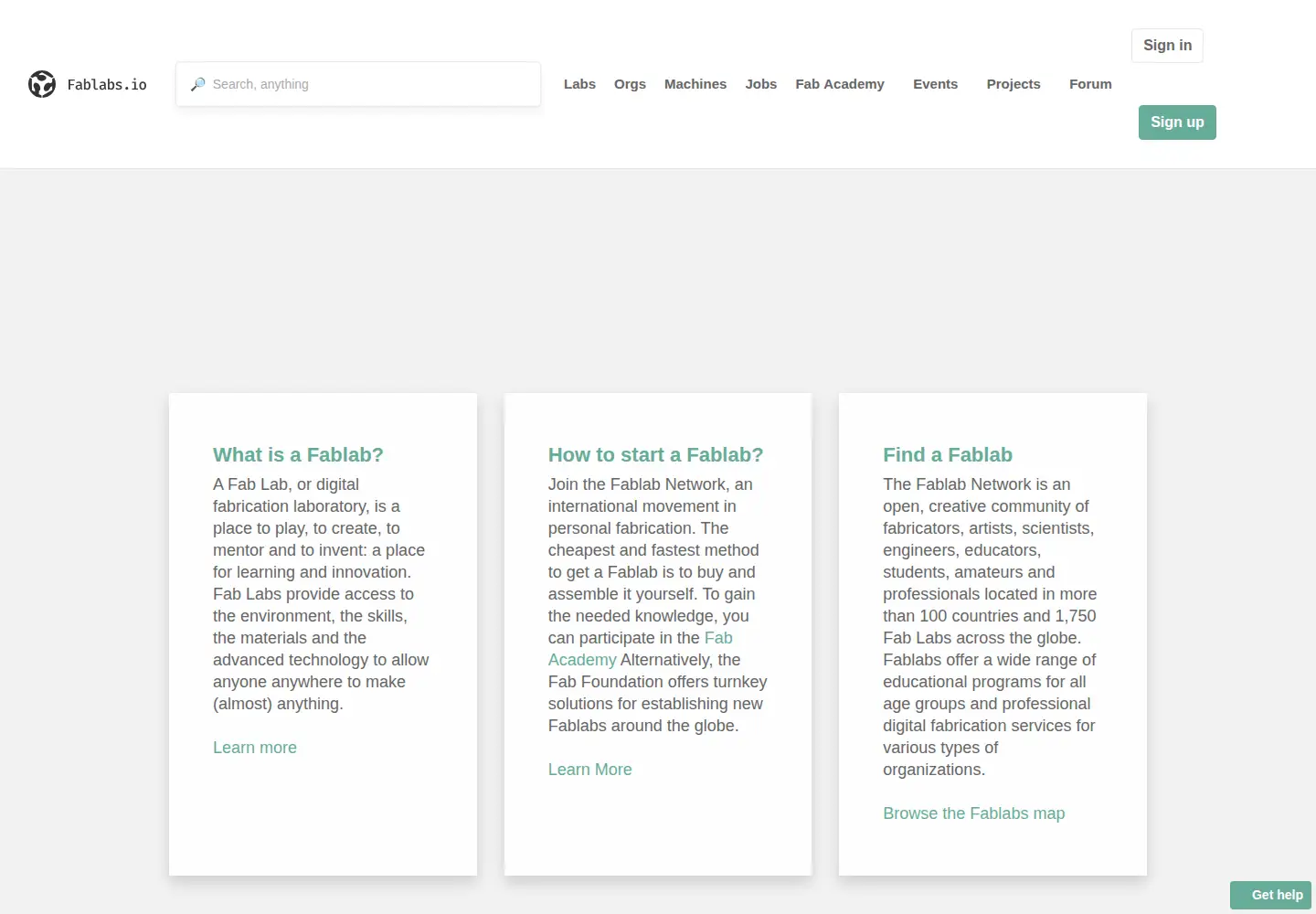This screenshot has height=914, width=1316.
Task: Click the Sign in button
Action: [x=1167, y=46]
